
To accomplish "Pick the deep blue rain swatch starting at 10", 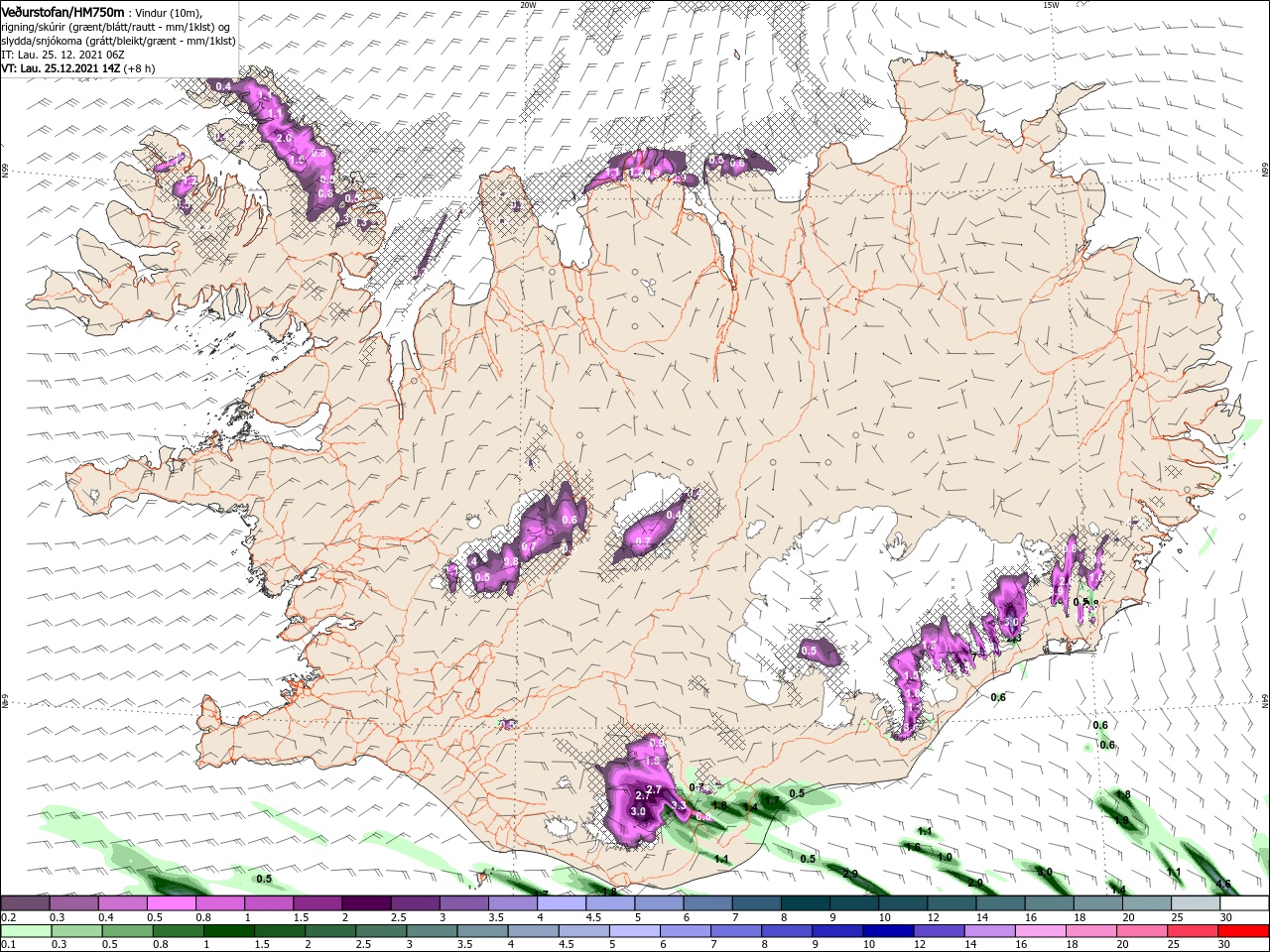I will pyautogui.click(x=888, y=931).
